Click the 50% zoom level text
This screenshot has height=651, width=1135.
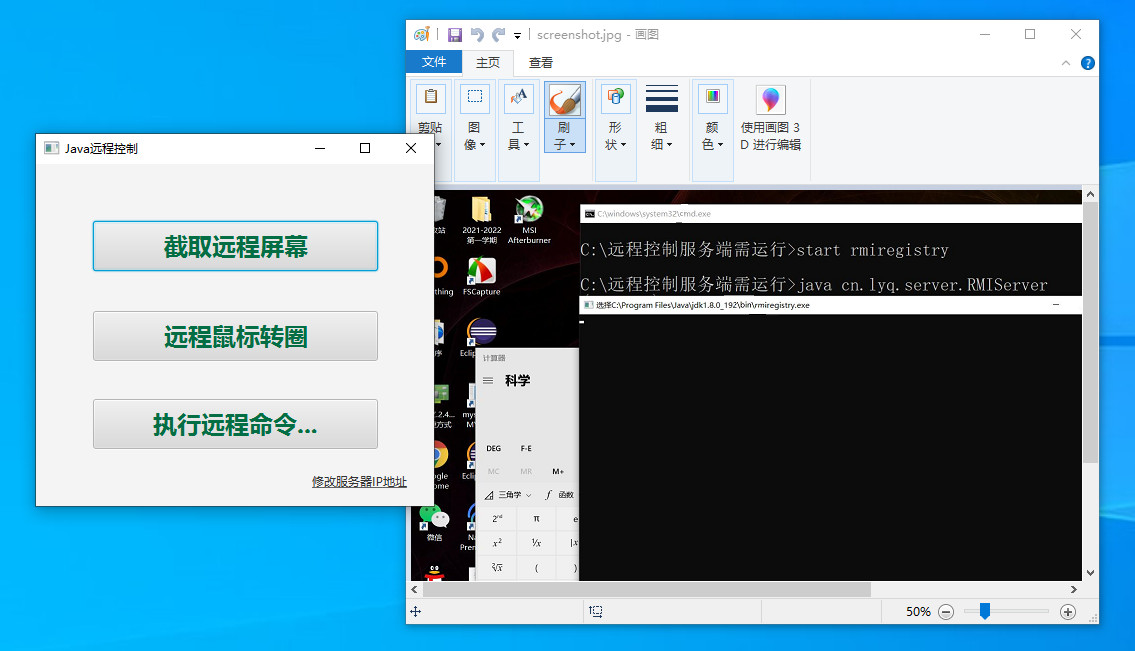[918, 612]
